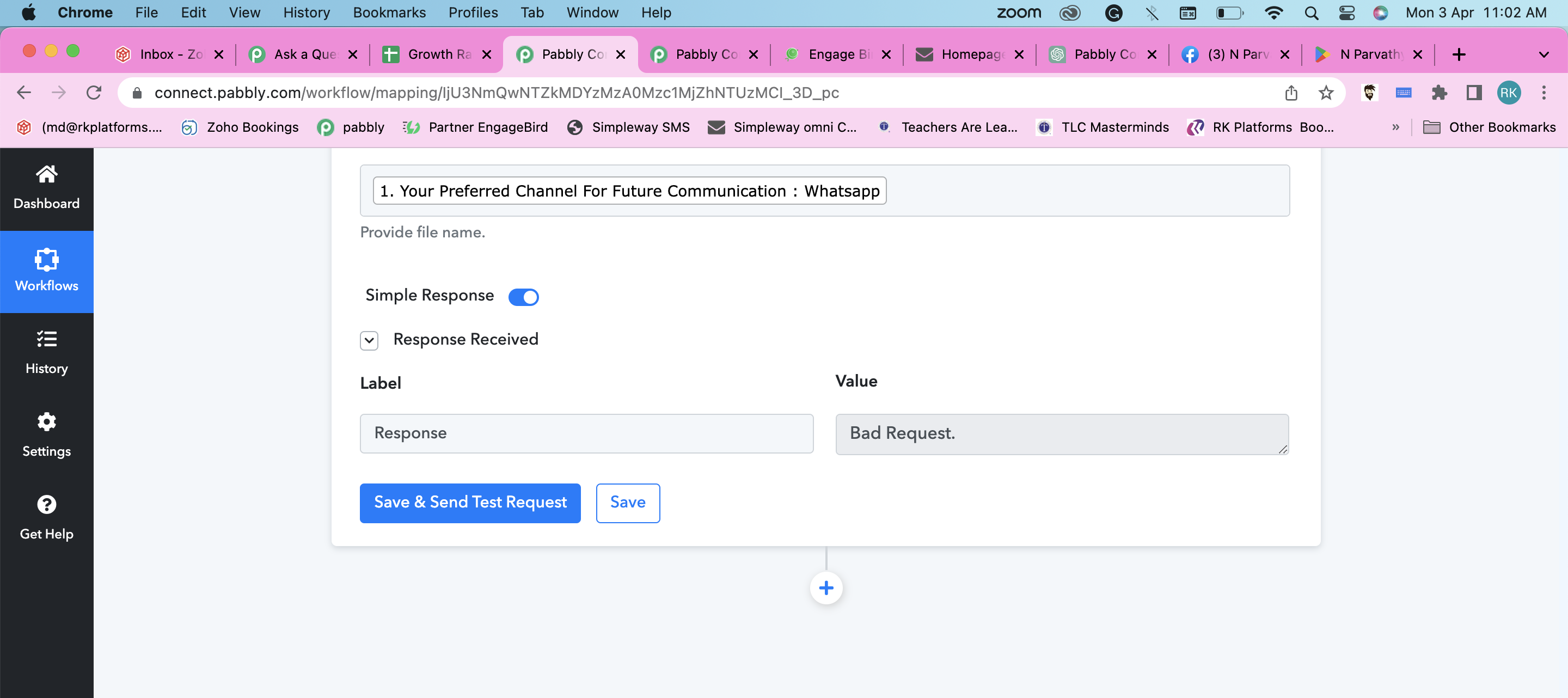Image resolution: width=1568 pixels, height=698 pixels.
Task: Open the RK profile avatar
Action: pos(1508,93)
